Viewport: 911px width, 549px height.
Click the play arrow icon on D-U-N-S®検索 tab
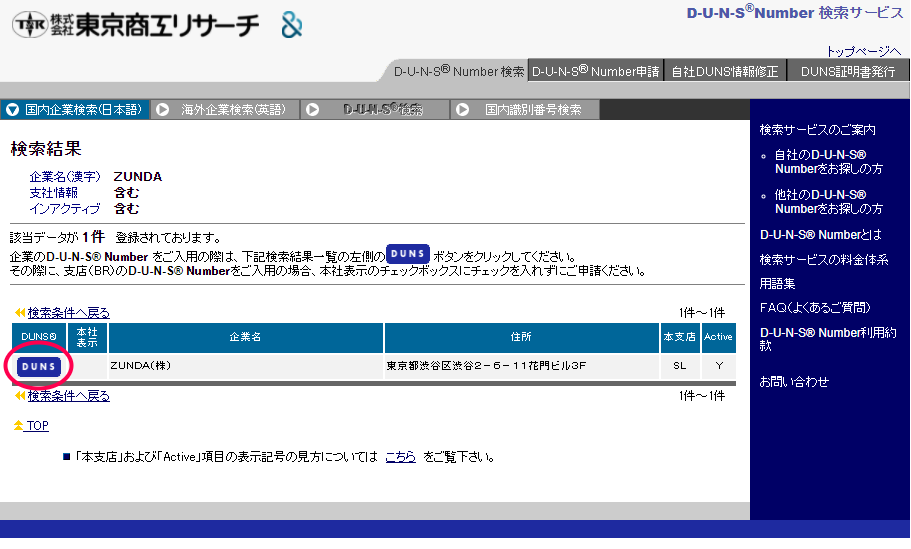click(x=312, y=109)
